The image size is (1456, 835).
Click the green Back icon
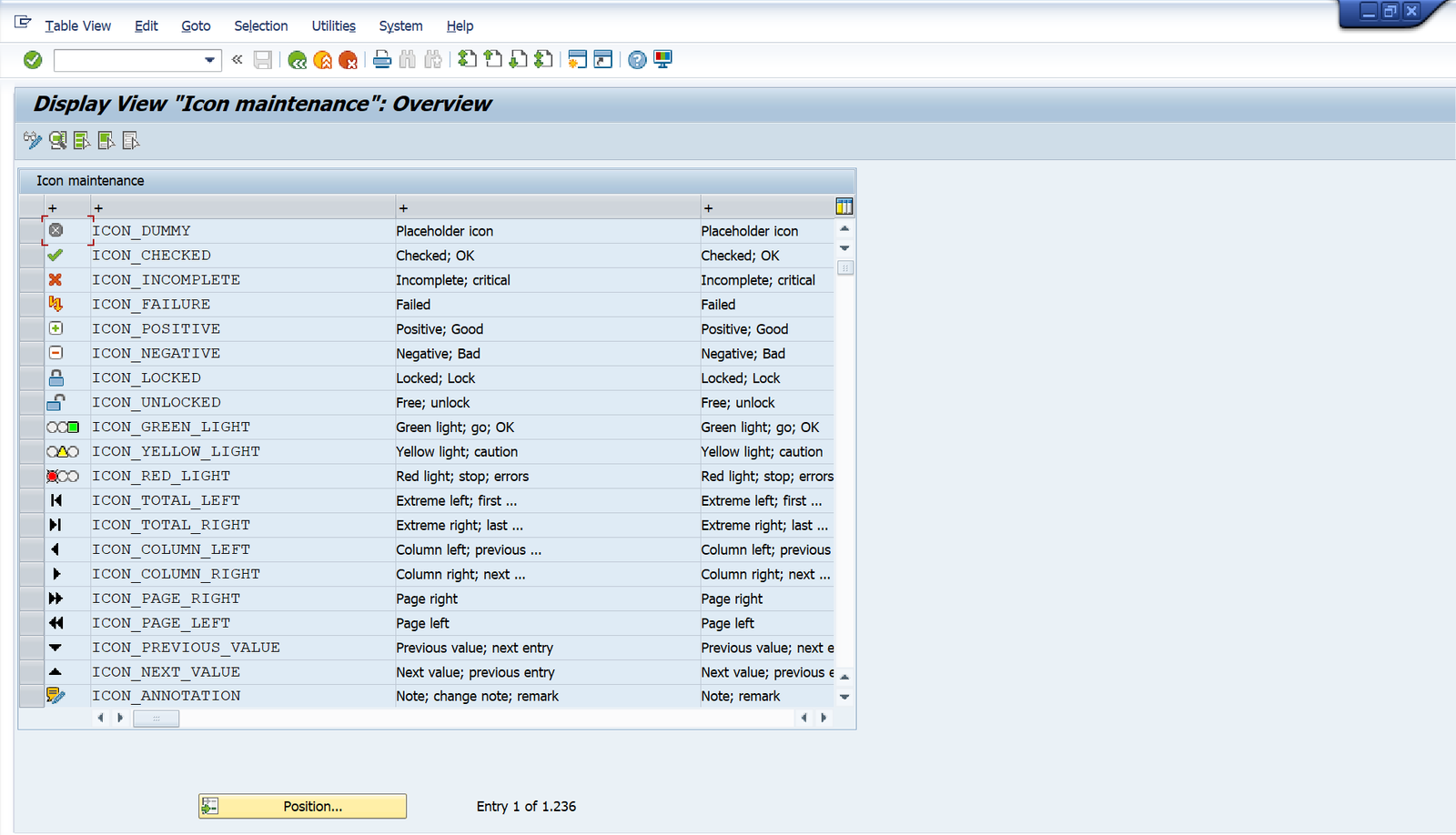pyautogui.click(x=297, y=60)
